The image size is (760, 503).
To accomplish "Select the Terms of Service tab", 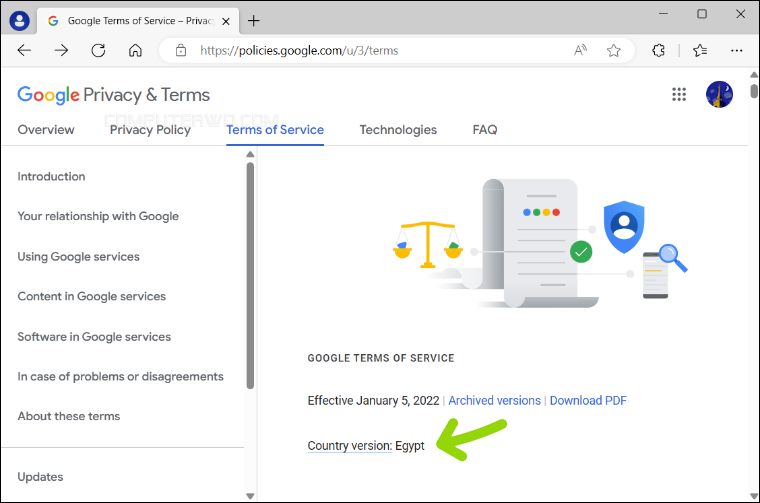I will pos(275,130).
